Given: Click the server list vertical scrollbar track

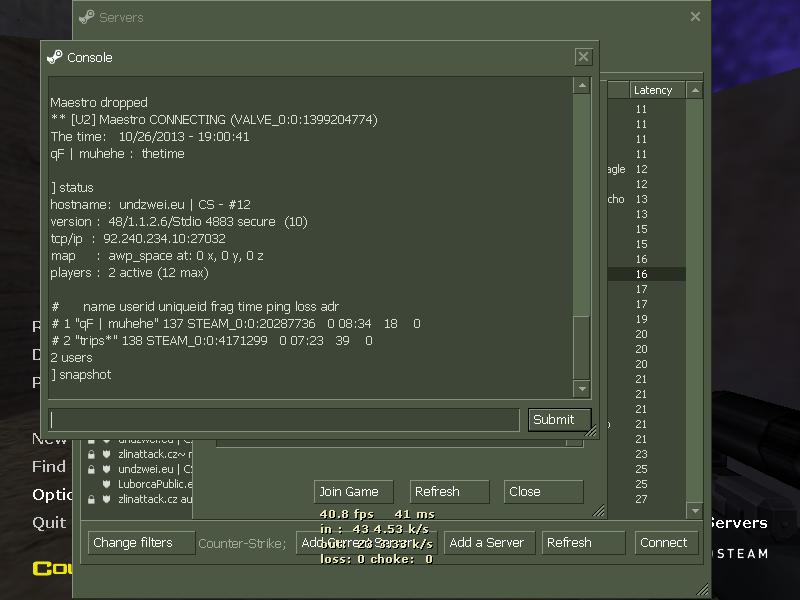Looking at the screenshot, I should (694, 300).
